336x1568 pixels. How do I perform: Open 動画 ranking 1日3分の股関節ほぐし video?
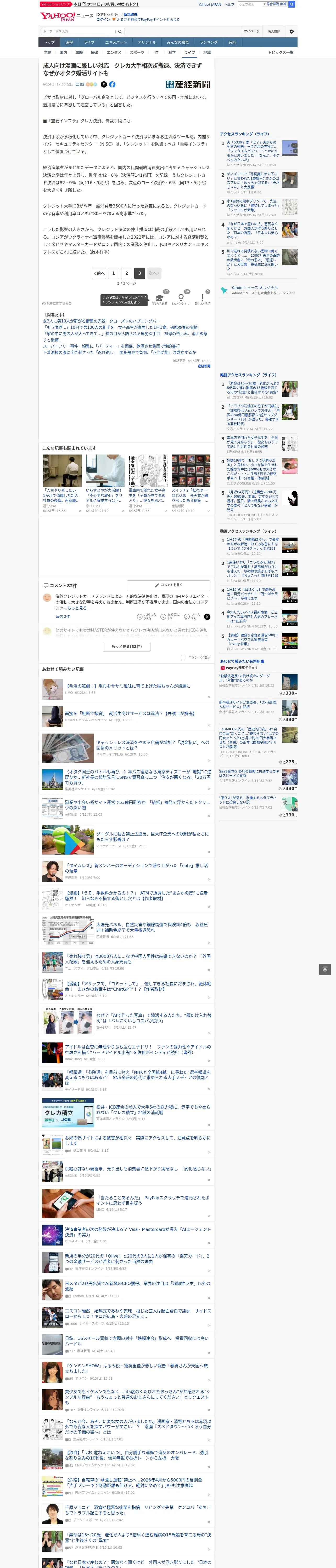click(259, 546)
